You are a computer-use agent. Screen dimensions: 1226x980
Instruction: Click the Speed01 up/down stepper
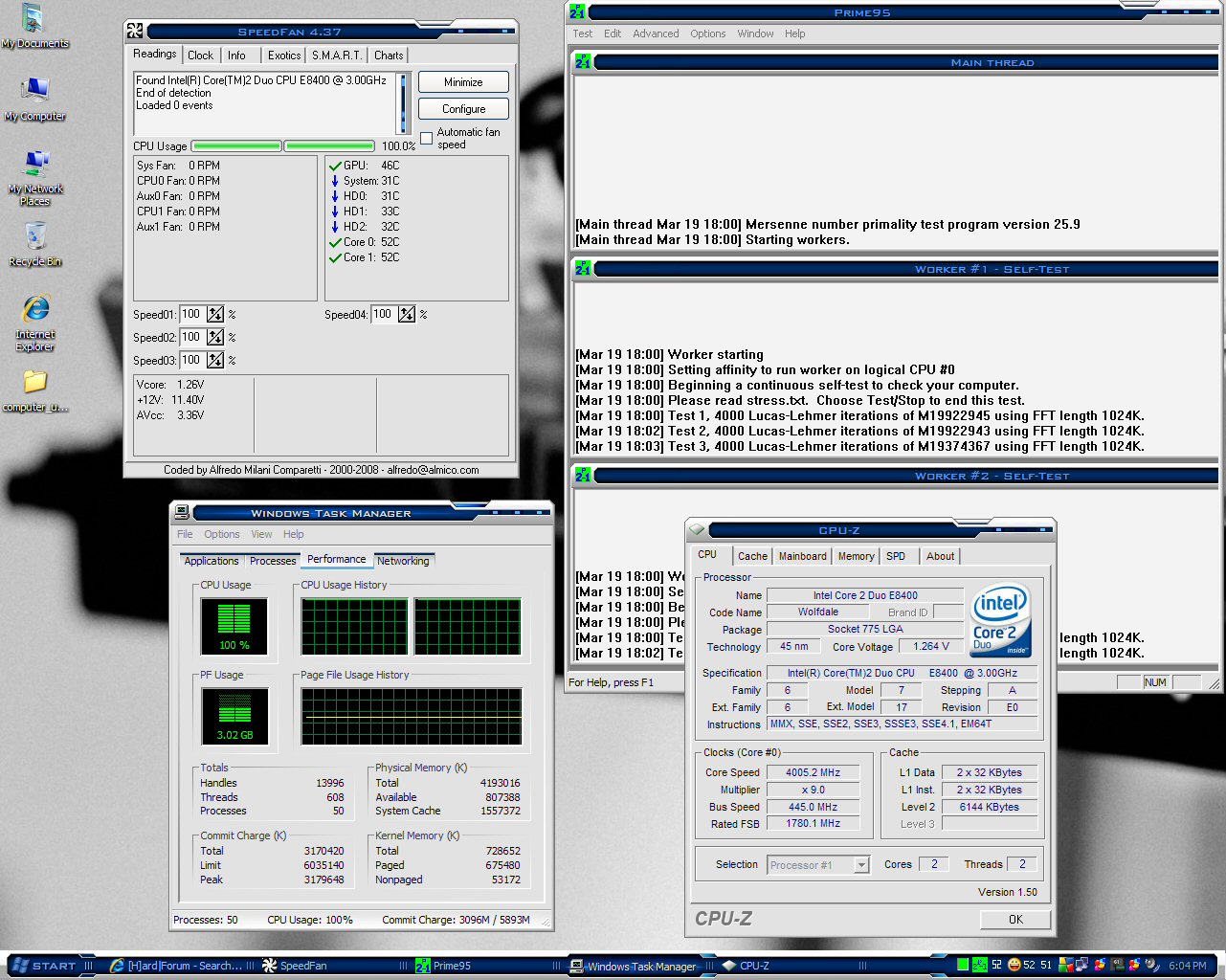[215, 314]
